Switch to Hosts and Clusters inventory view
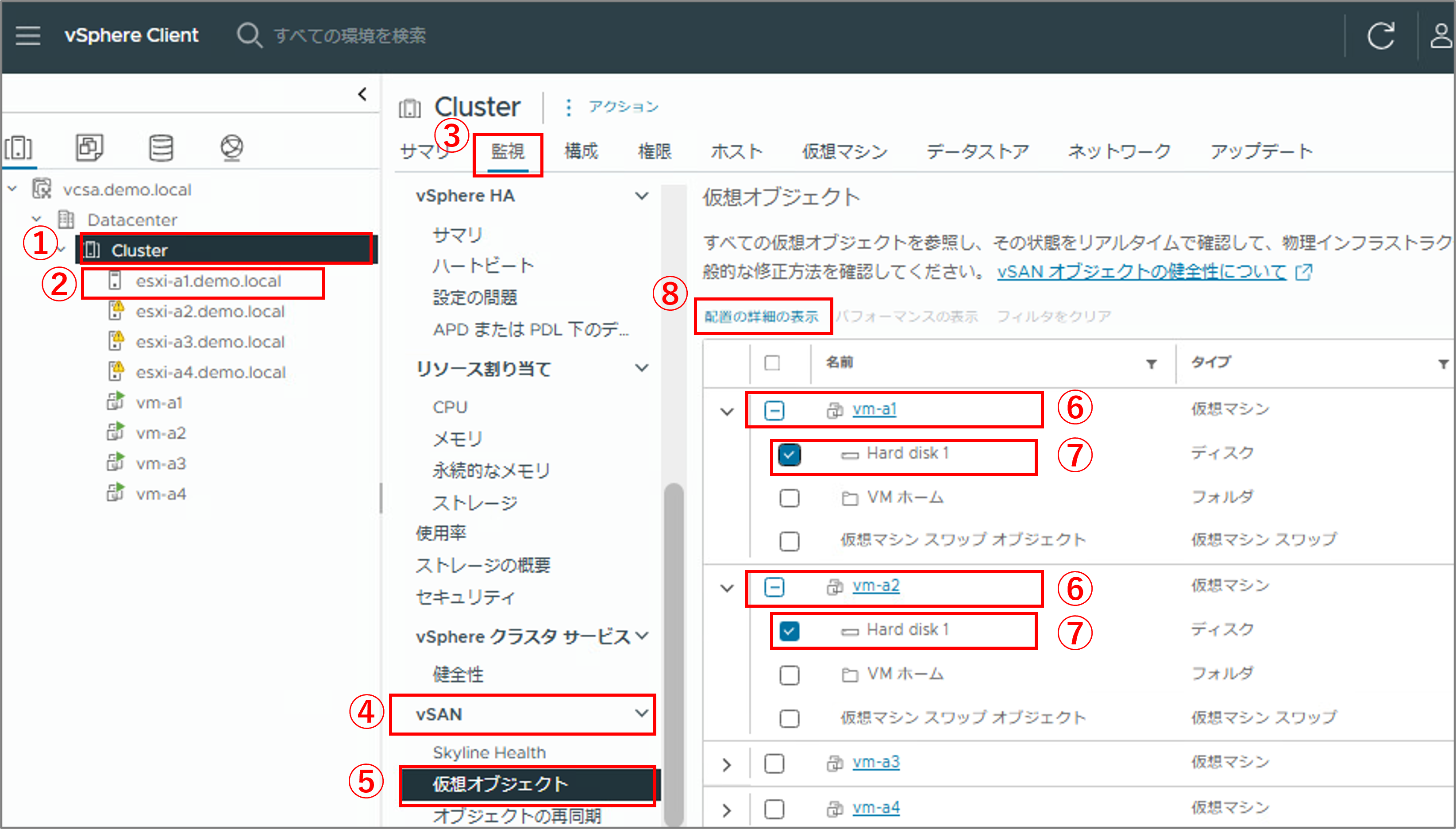Image resolution: width=1456 pixels, height=829 pixels. pos(19,148)
